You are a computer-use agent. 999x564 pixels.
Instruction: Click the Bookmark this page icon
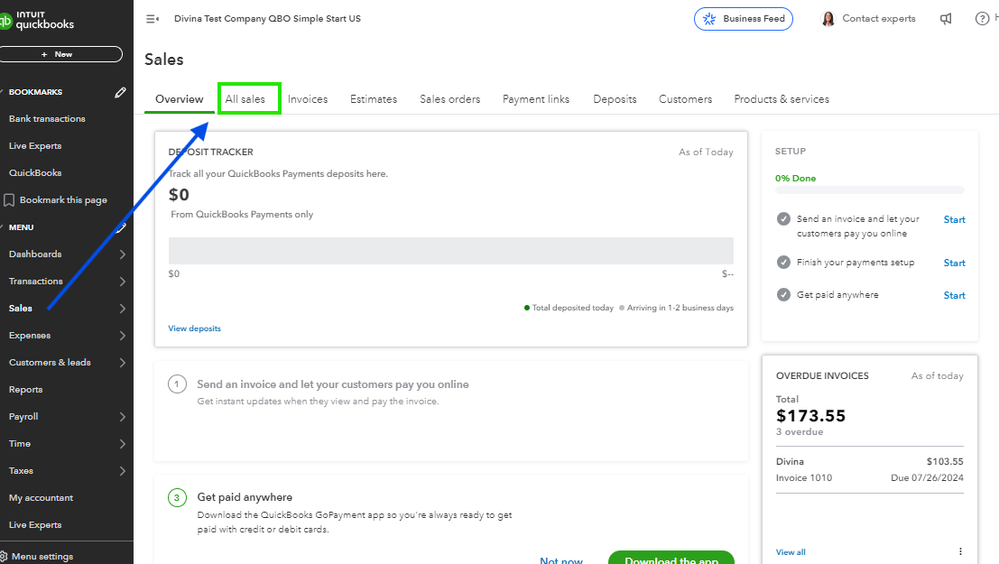tap(10, 200)
